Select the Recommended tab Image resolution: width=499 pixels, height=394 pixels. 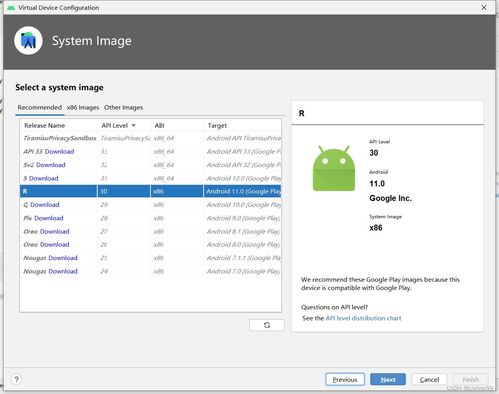point(40,108)
